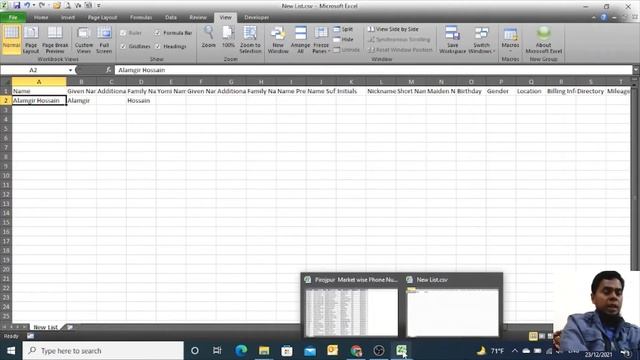Toggle Ruler checkbox
This screenshot has height=360, width=640.
click(x=123, y=33)
